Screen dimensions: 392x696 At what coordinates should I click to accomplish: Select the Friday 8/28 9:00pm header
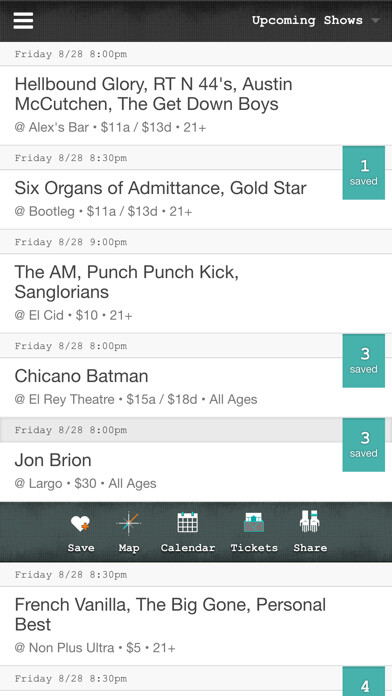196,242
